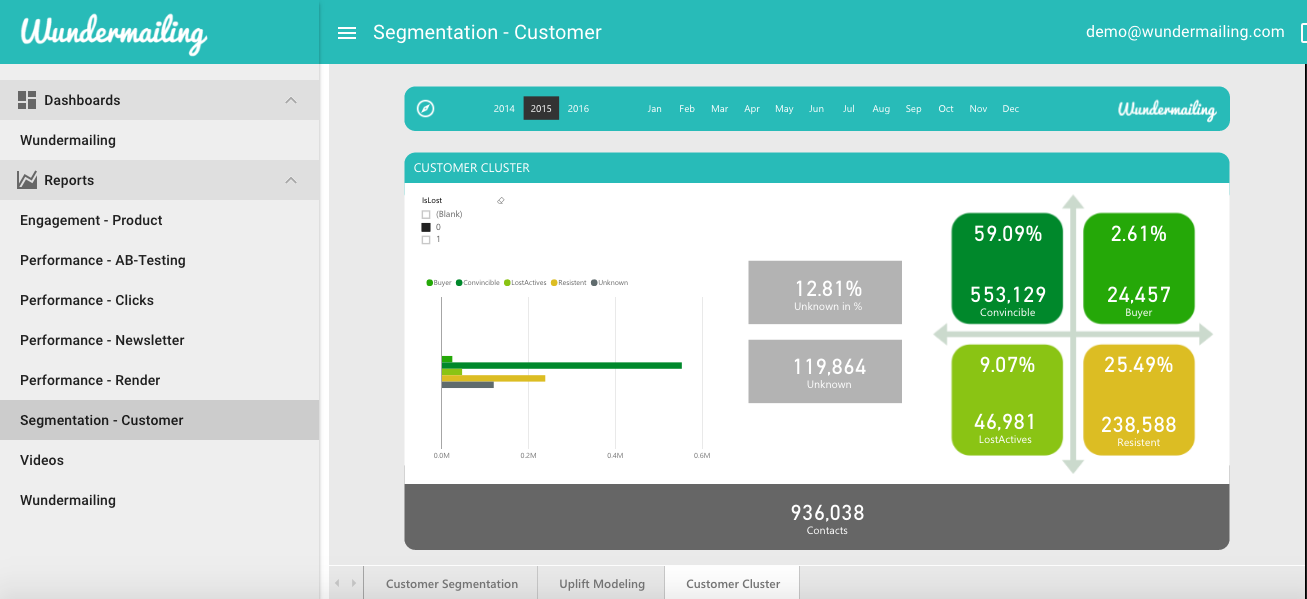
Task: Click the LostActives legend entry
Action: (x=525, y=283)
